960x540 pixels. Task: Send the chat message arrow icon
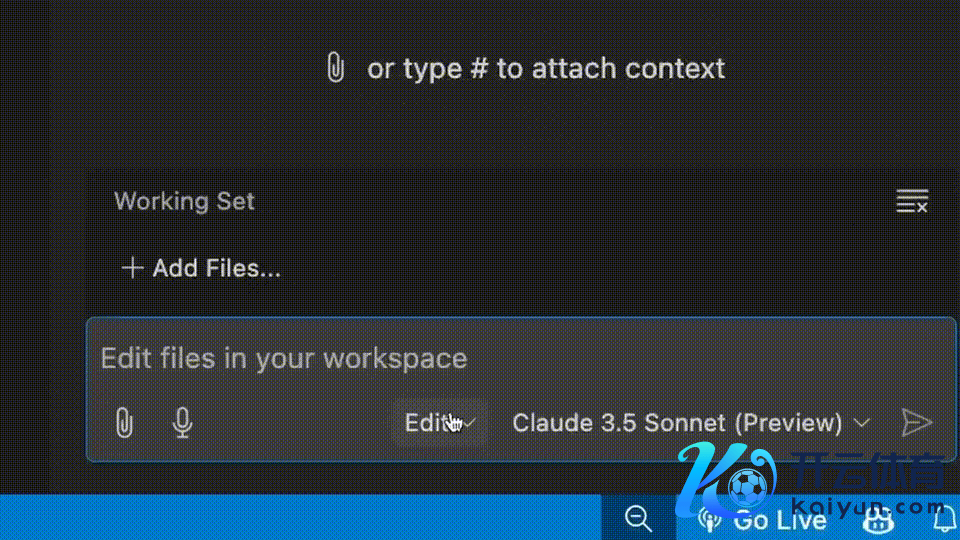pos(916,423)
